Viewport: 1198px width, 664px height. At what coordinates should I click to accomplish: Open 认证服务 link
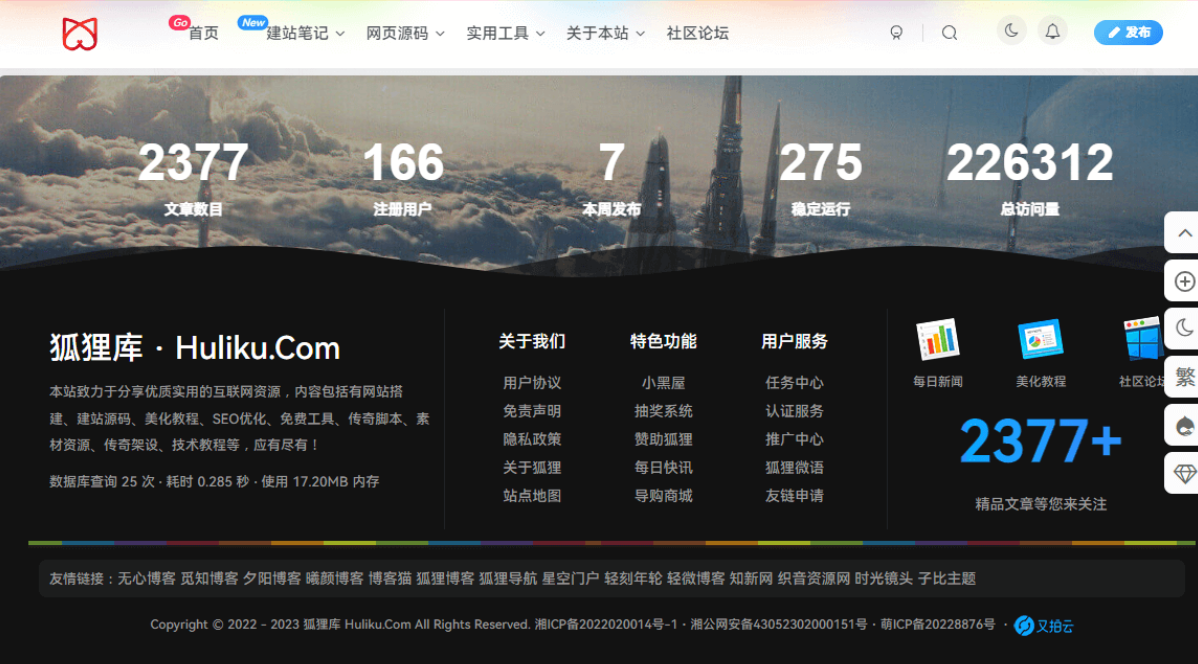coord(795,411)
